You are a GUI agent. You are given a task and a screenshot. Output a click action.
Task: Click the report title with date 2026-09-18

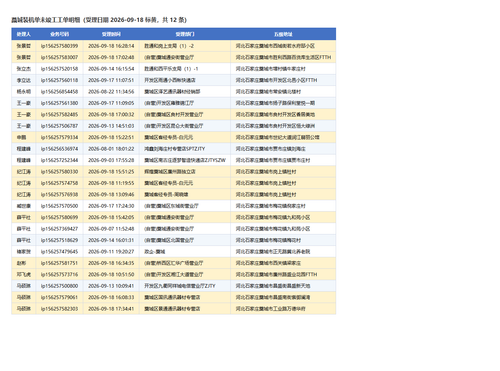(x=99, y=20)
